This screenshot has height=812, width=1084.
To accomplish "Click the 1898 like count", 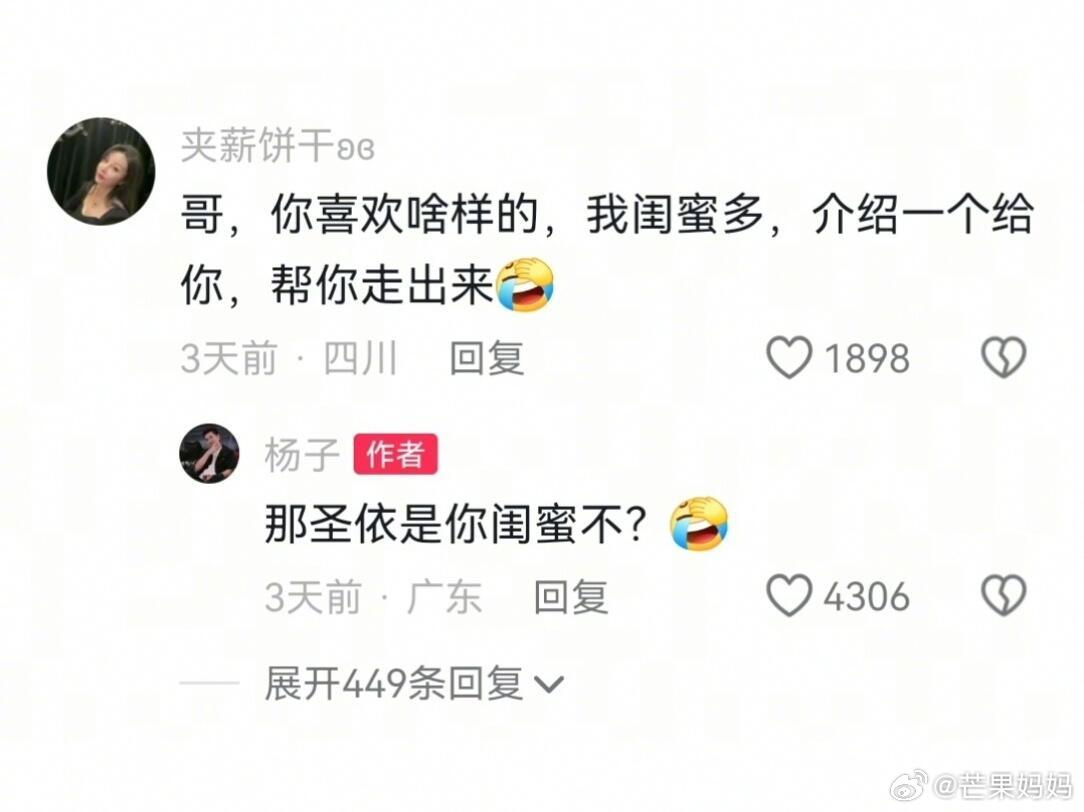I will pos(867,359).
